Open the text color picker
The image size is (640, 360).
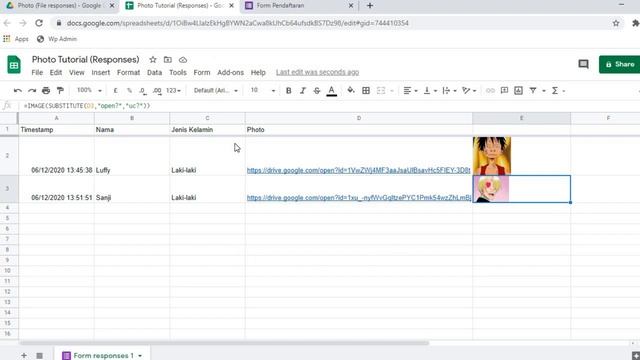coord(331,91)
